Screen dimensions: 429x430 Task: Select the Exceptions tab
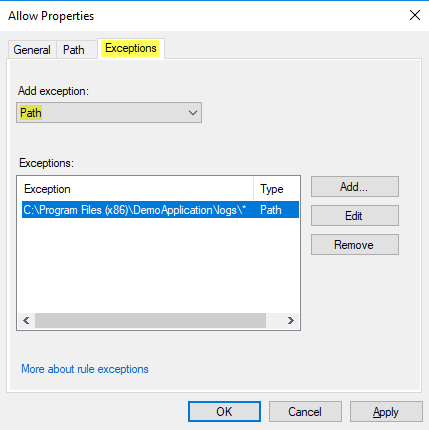coord(131,48)
